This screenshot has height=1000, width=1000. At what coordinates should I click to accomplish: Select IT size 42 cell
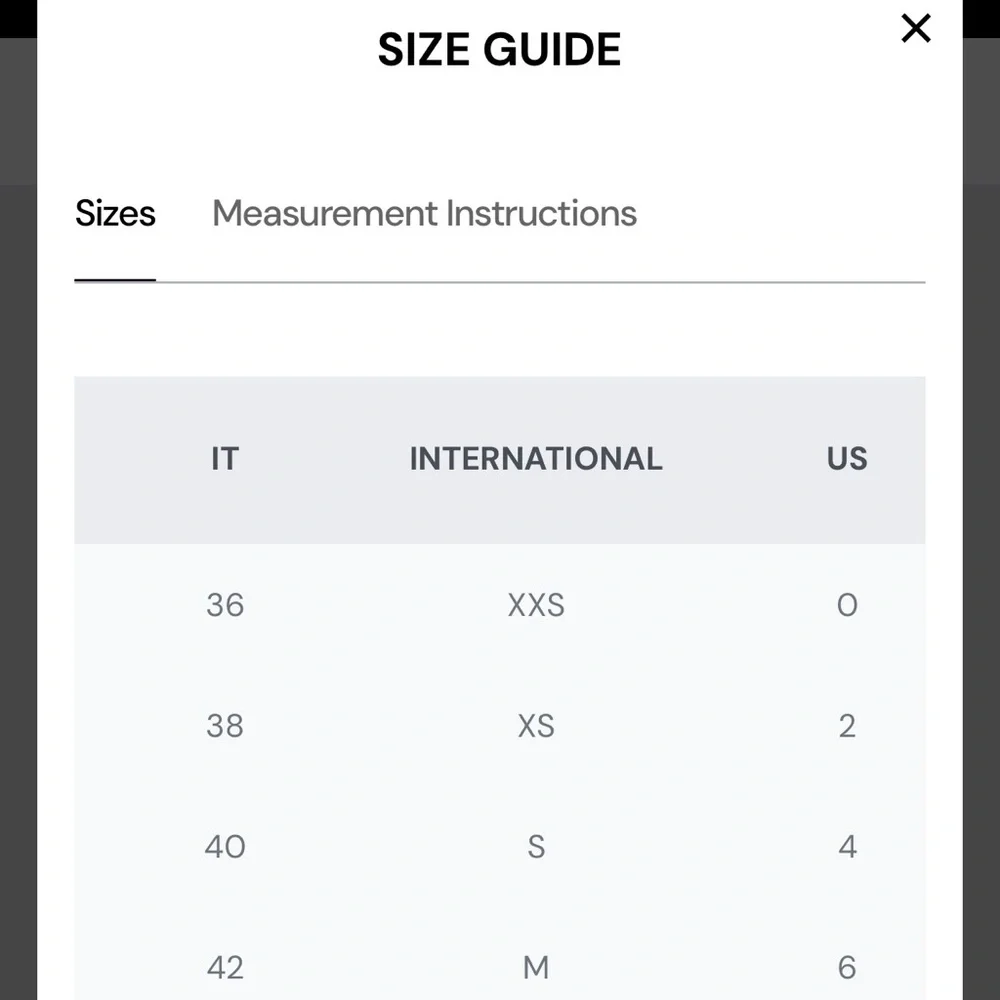click(x=225, y=967)
